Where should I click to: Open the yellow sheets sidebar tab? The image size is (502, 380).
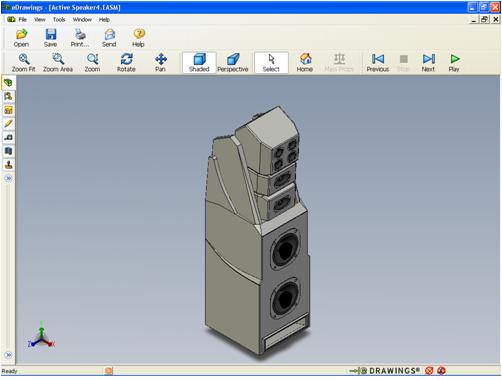(8, 110)
